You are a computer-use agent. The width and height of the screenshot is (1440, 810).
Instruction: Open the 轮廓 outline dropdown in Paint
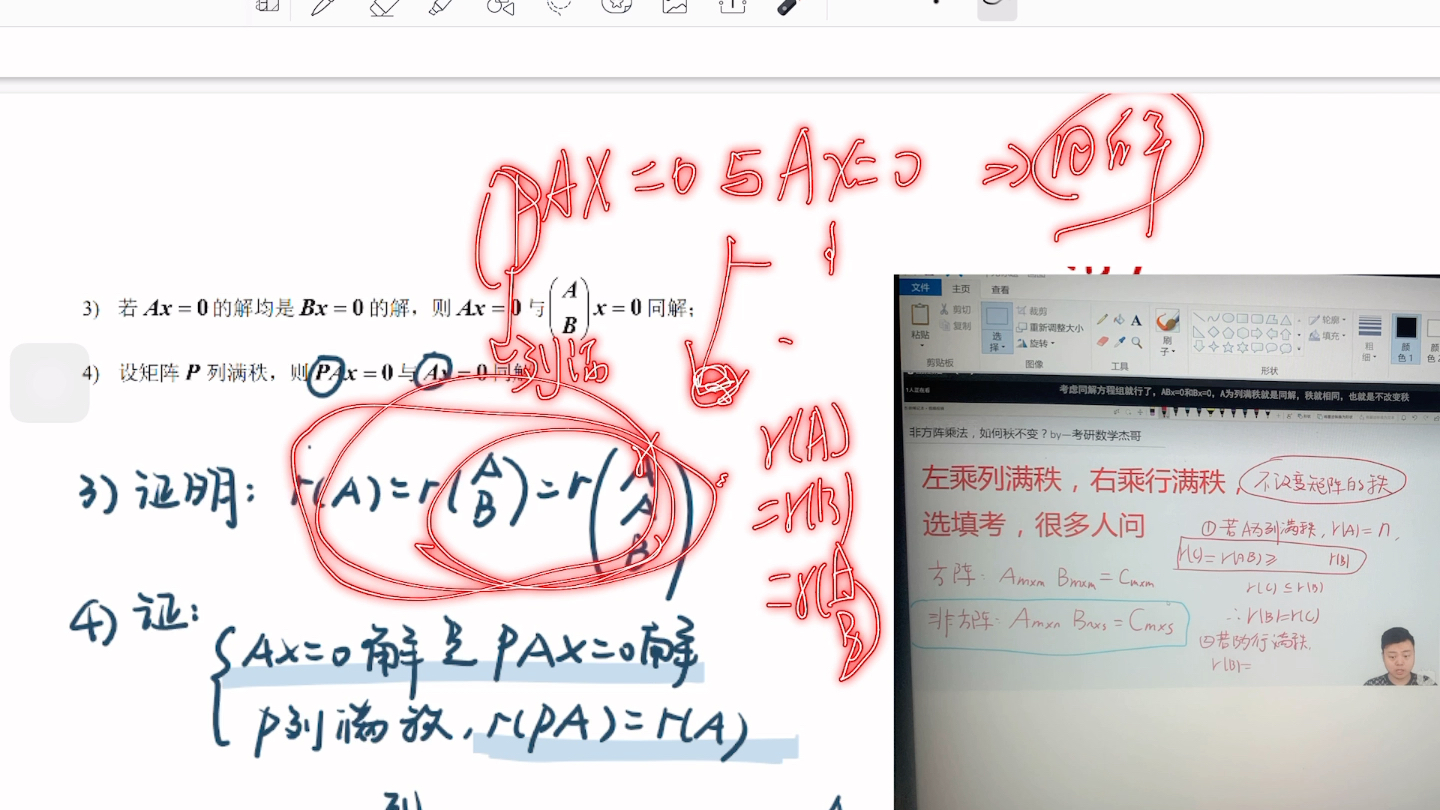point(1327,320)
